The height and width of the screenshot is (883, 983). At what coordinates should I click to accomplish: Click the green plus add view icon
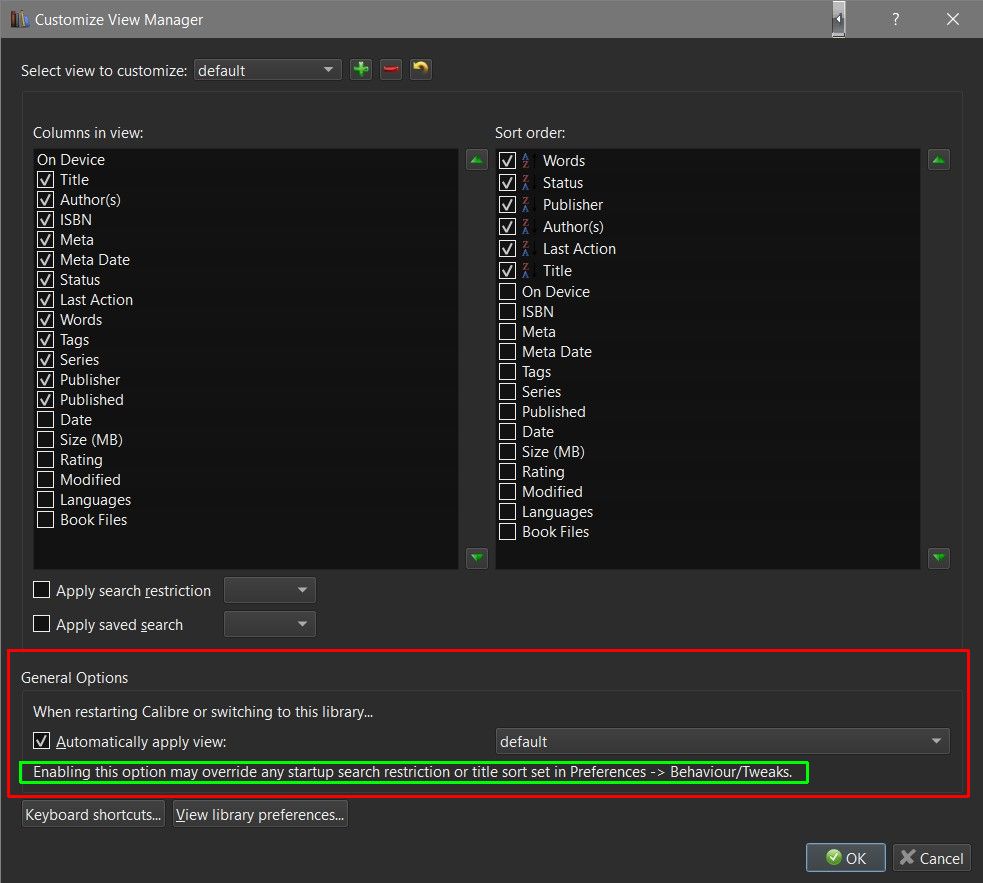361,70
